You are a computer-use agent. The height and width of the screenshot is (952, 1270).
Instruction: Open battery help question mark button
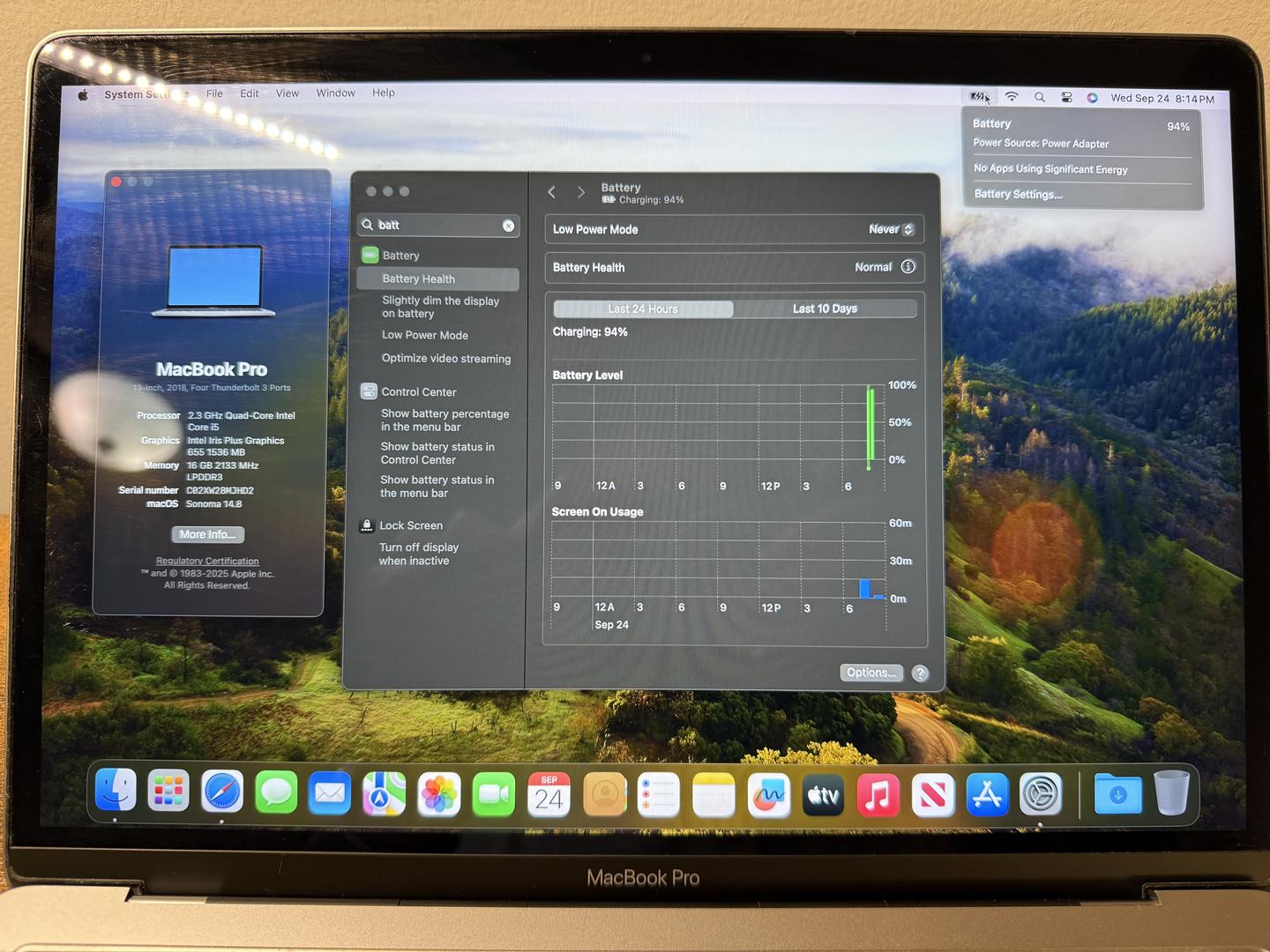(x=920, y=673)
